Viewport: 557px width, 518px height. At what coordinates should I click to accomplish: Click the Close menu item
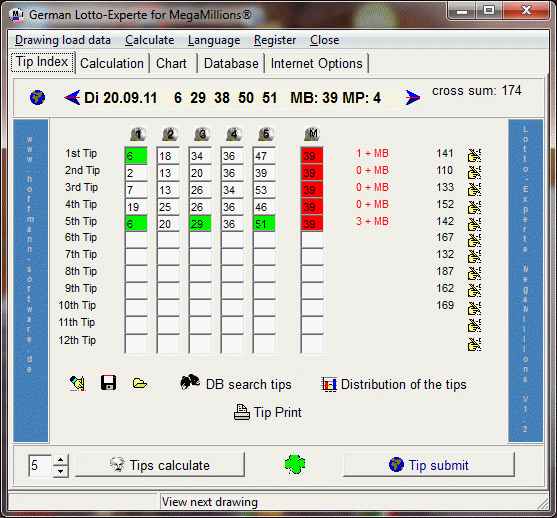324,40
